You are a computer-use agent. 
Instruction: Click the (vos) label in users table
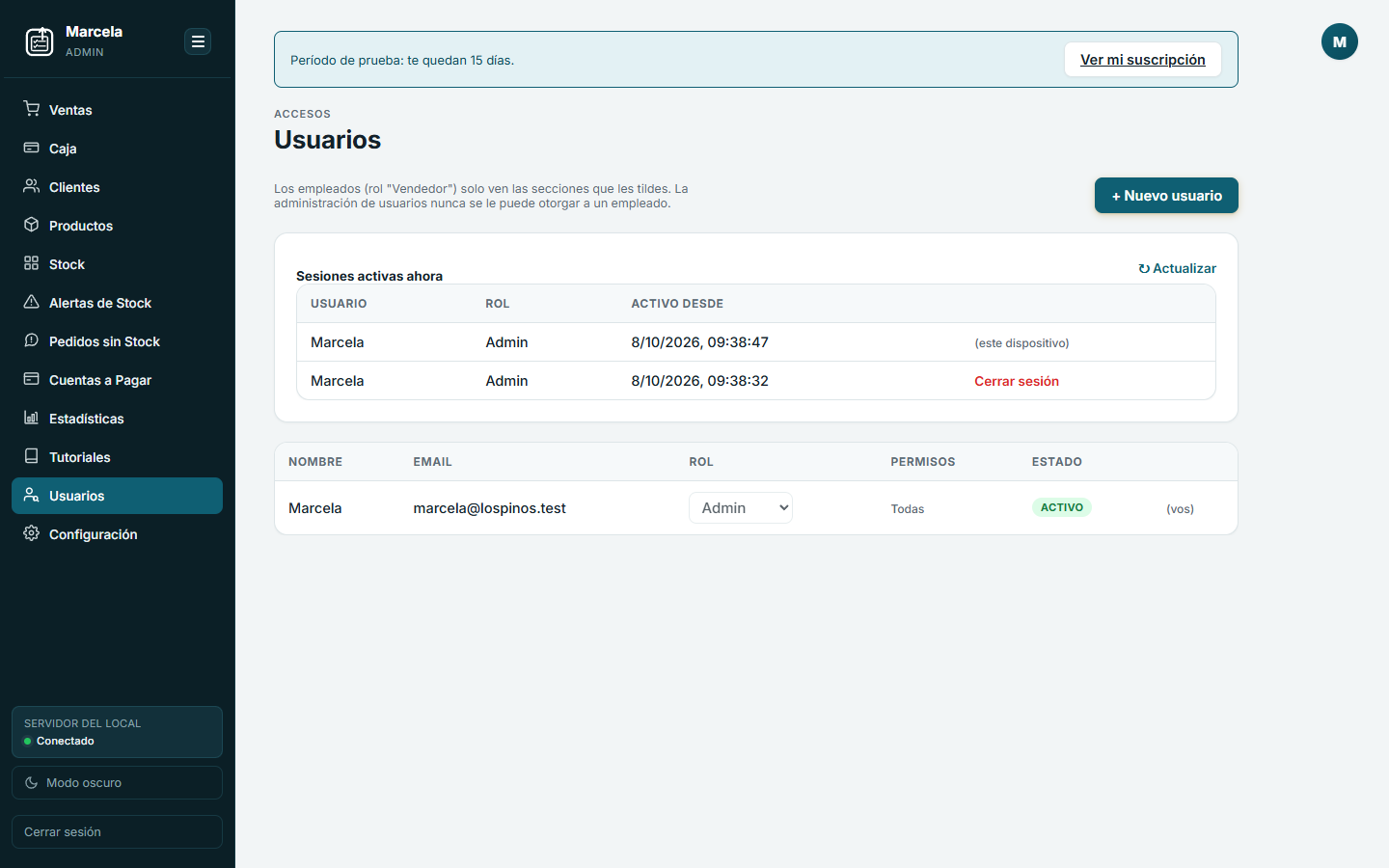tap(1180, 509)
